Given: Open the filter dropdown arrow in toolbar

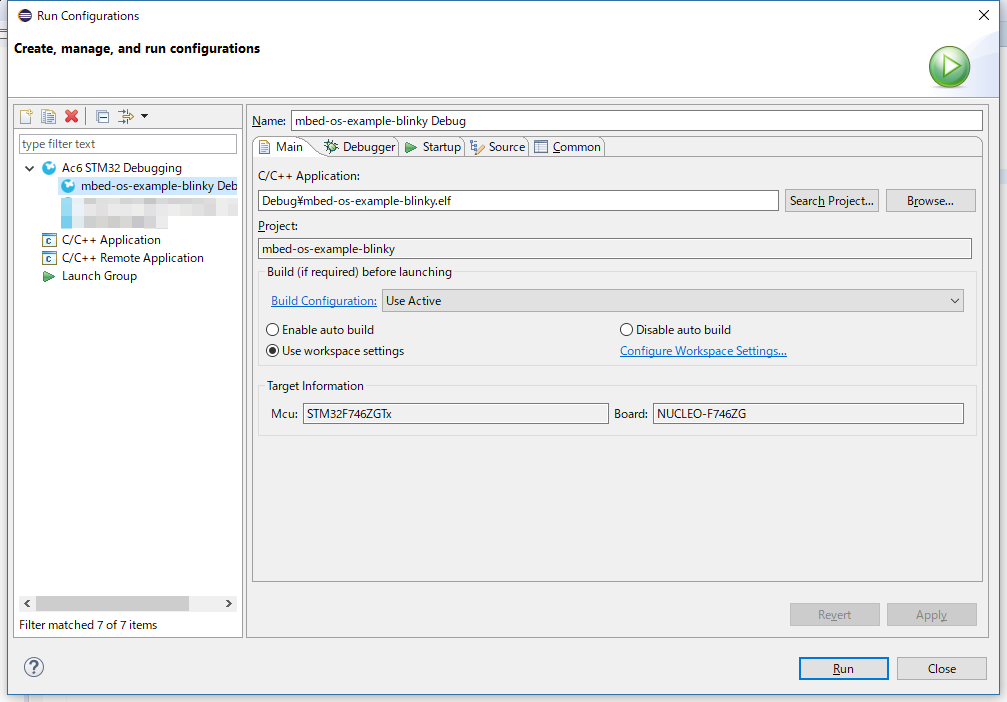Looking at the screenshot, I should tap(144, 116).
